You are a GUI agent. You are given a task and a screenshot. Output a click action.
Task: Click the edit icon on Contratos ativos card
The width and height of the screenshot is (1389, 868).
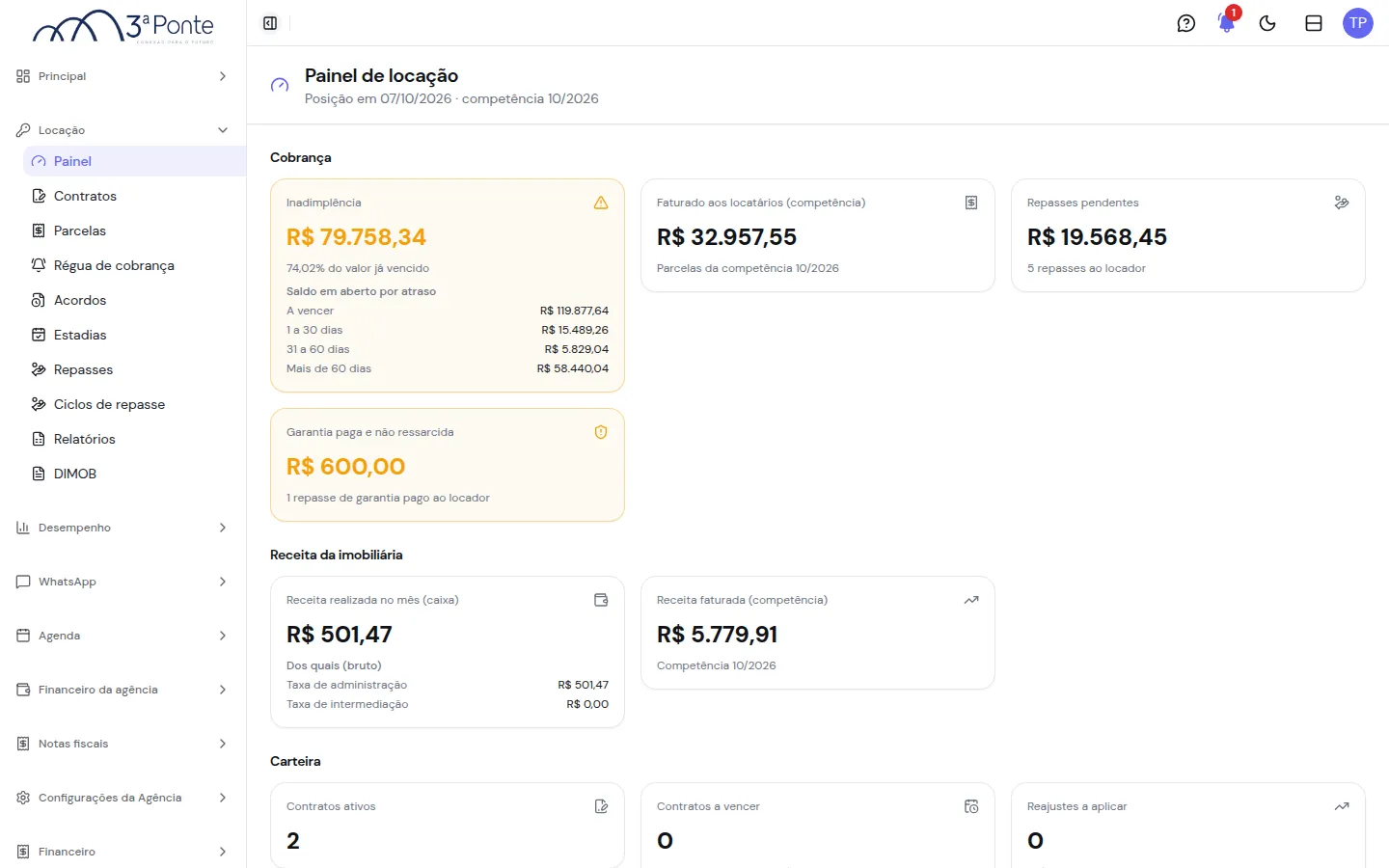[x=601, y=806]
